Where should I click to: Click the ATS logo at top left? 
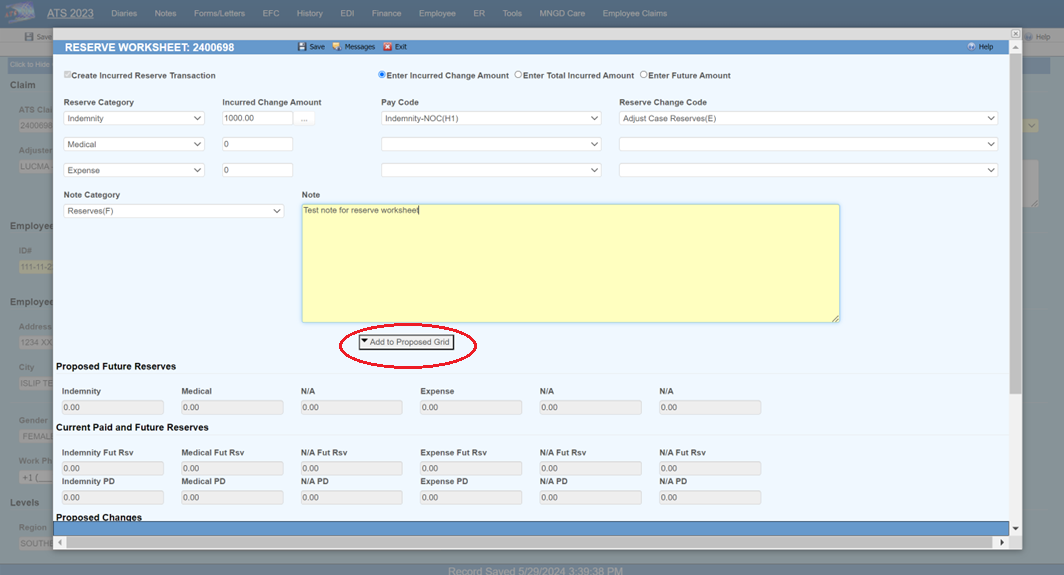tap(18, 13)
